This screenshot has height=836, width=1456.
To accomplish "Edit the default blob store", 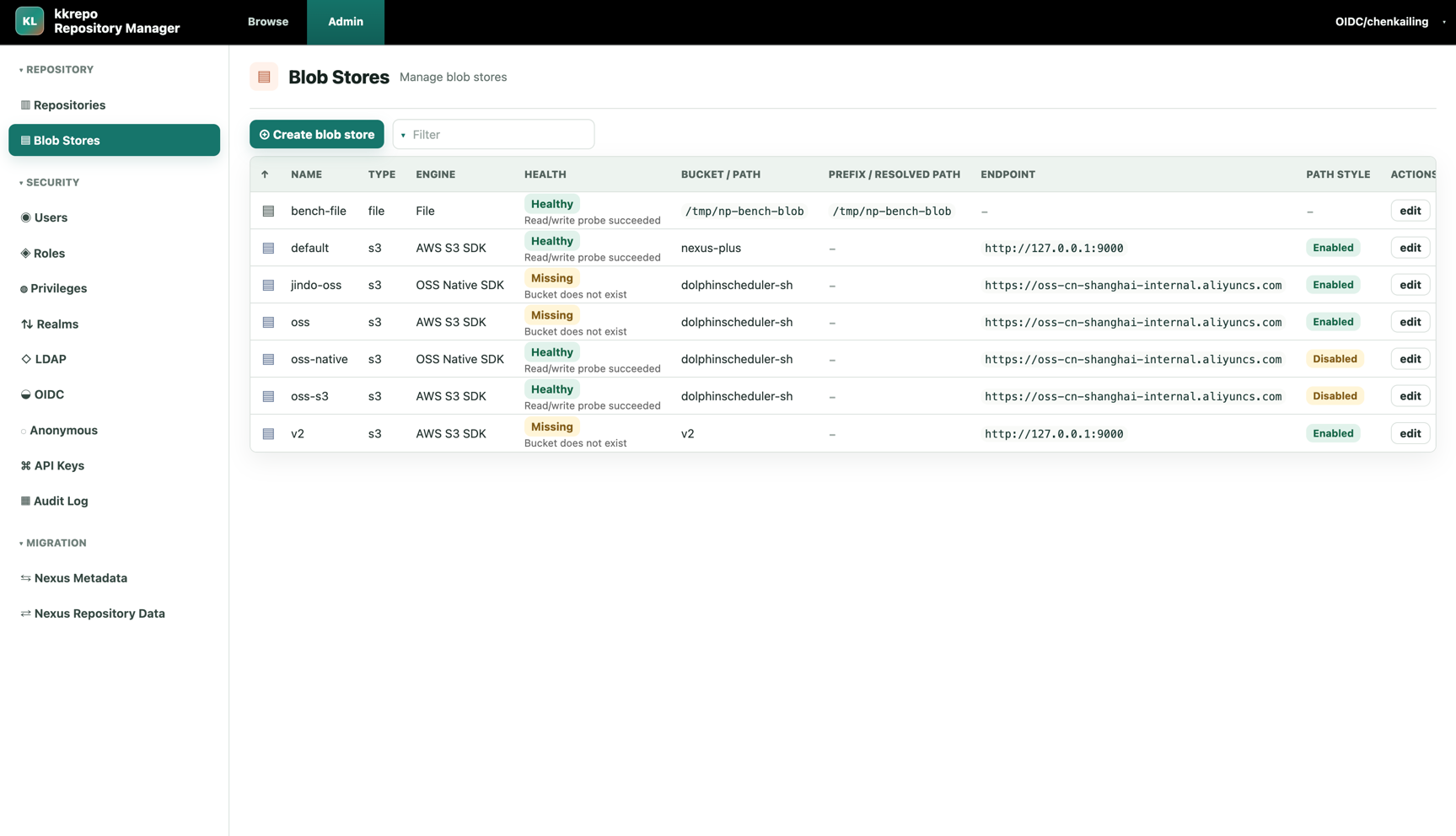I will tap(1410, 248).
